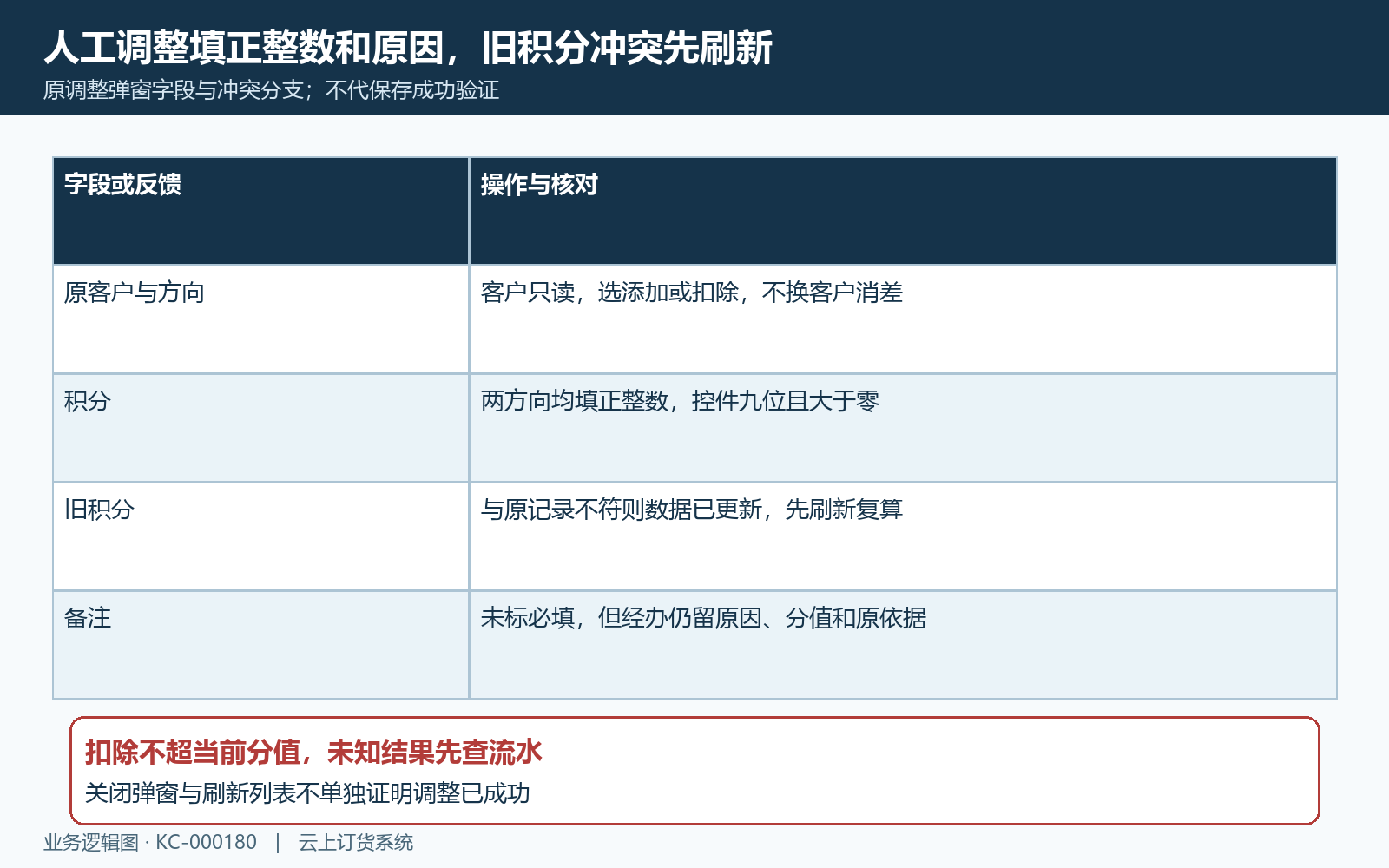Image resolution: width=1389 pixels, height=868 pixels.
Task: Select the subtitle 原调整弹窗字段与冲突分支；不代保存成功验证
Action: click(x=271, y=90)
